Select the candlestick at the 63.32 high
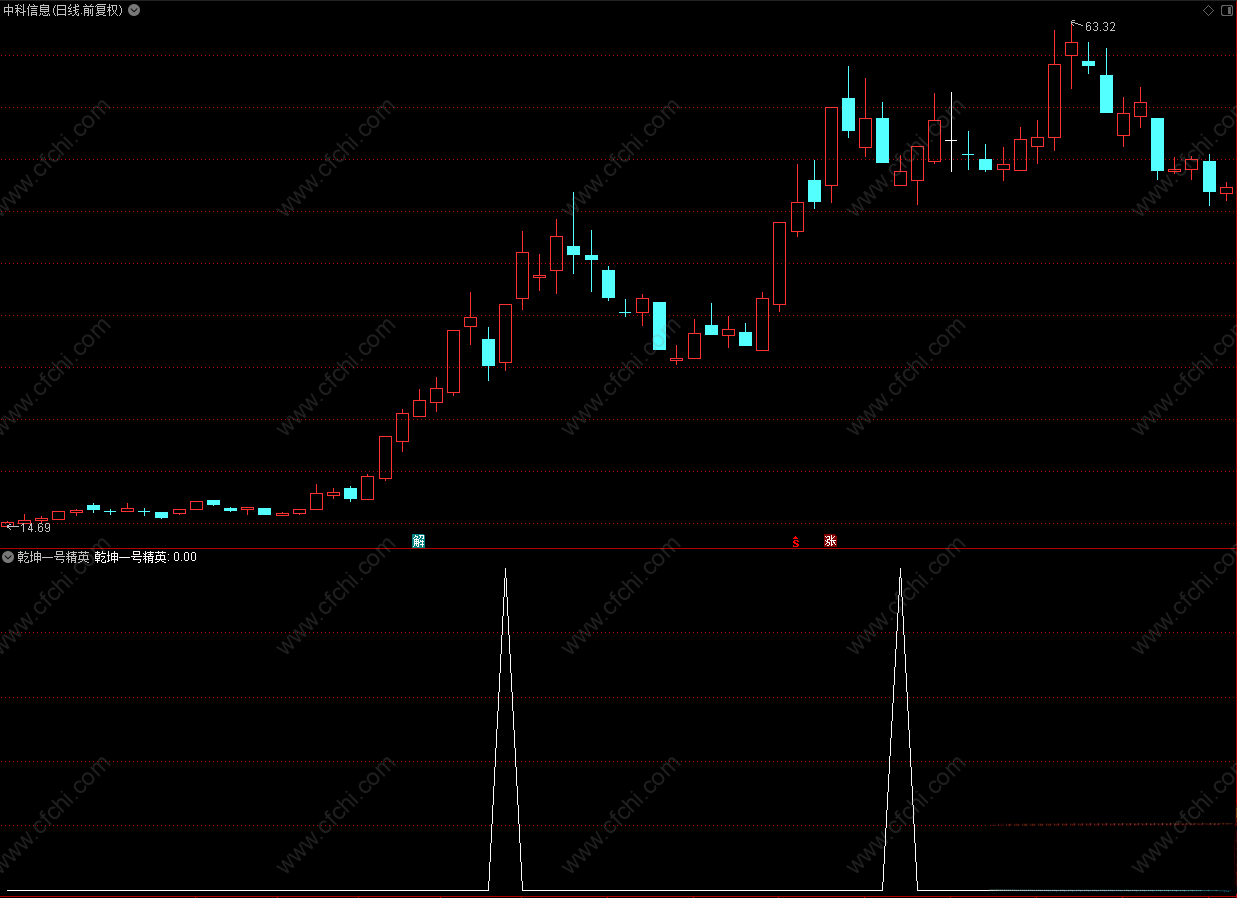1237x898 pixels. [1071, 48]
